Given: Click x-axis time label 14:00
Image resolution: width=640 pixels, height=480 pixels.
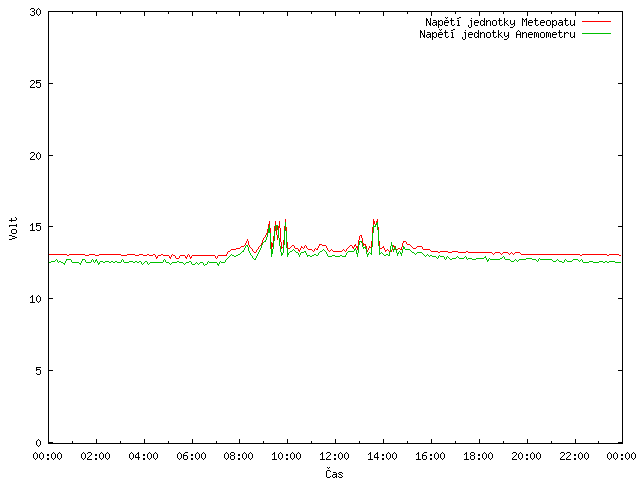Looking at the screenshot, I should (382, 456).
